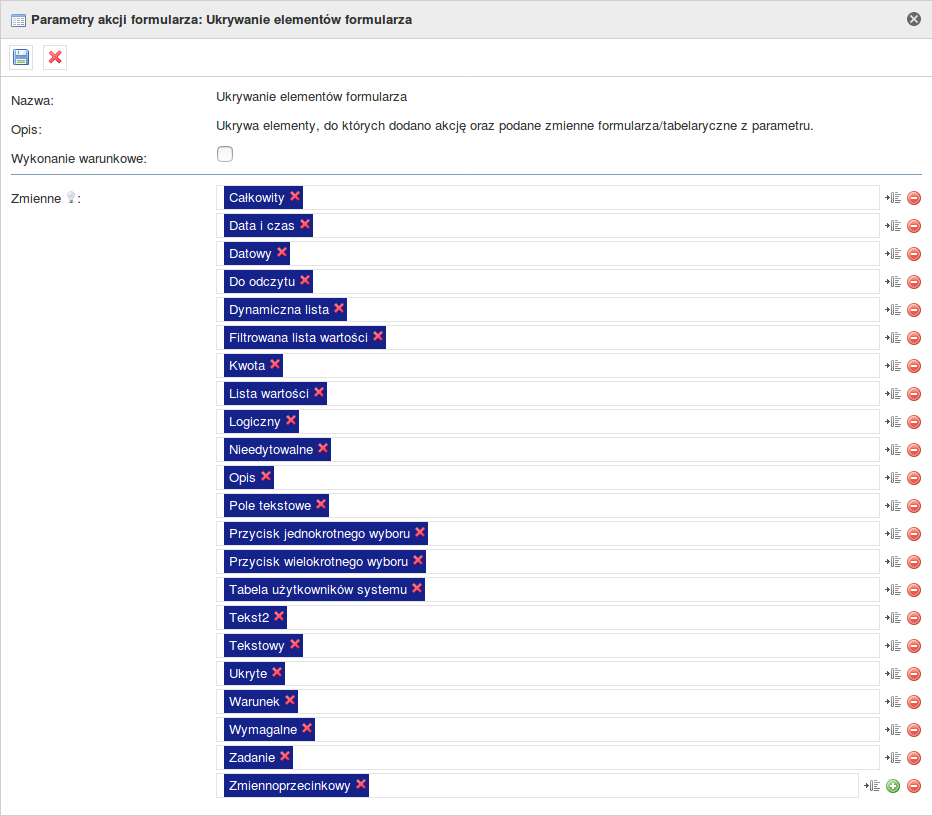
Task: Remove the Przycisk jednokrotnego wyboru tag
Action: [x=420, y=532]
